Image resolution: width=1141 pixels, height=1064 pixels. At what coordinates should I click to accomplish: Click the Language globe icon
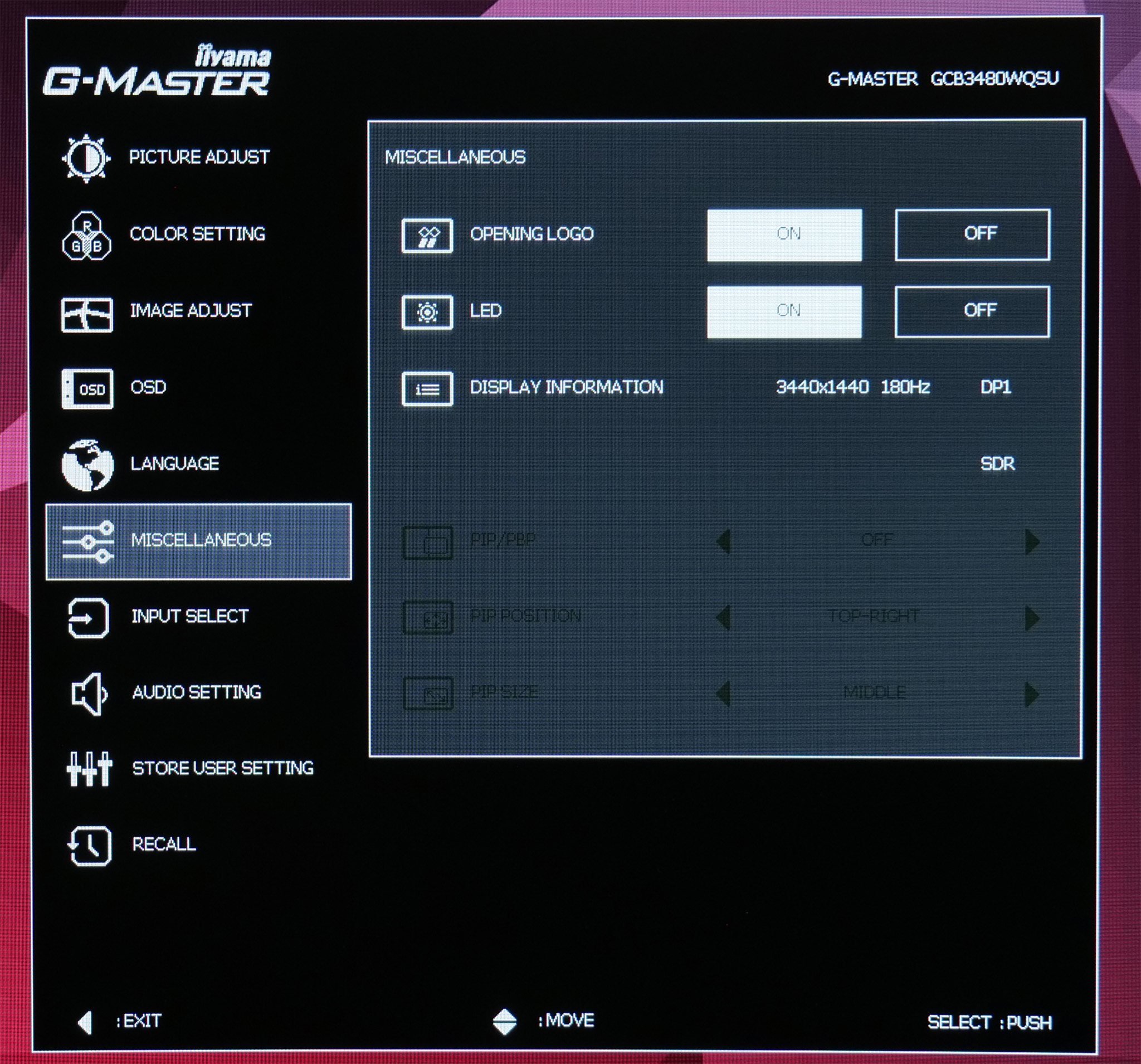pyautogui.click(x=87, y=465)
